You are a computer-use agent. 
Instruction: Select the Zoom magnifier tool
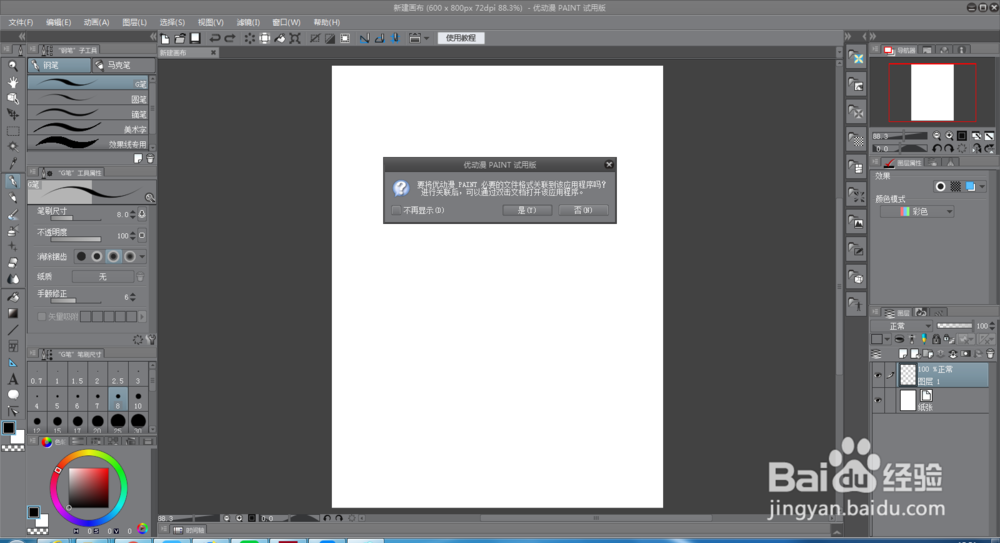(x=13, y=66)
